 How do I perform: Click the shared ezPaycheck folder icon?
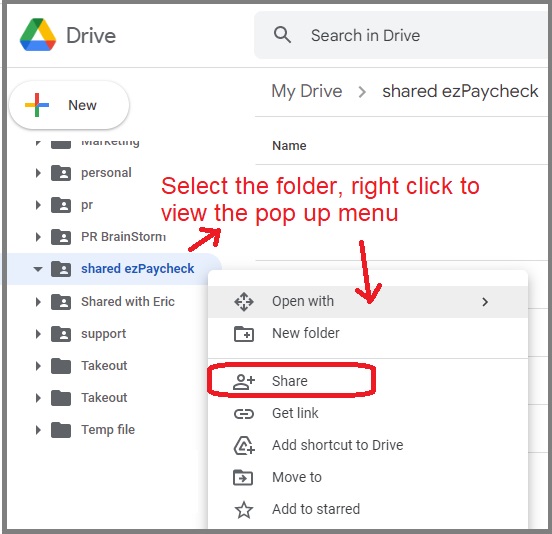pyautogui.click(x=61, y=269)
